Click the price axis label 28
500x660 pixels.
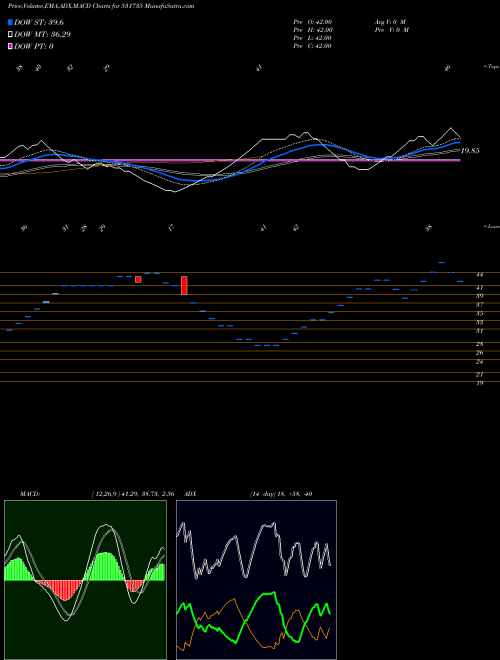tap(479, 344)
